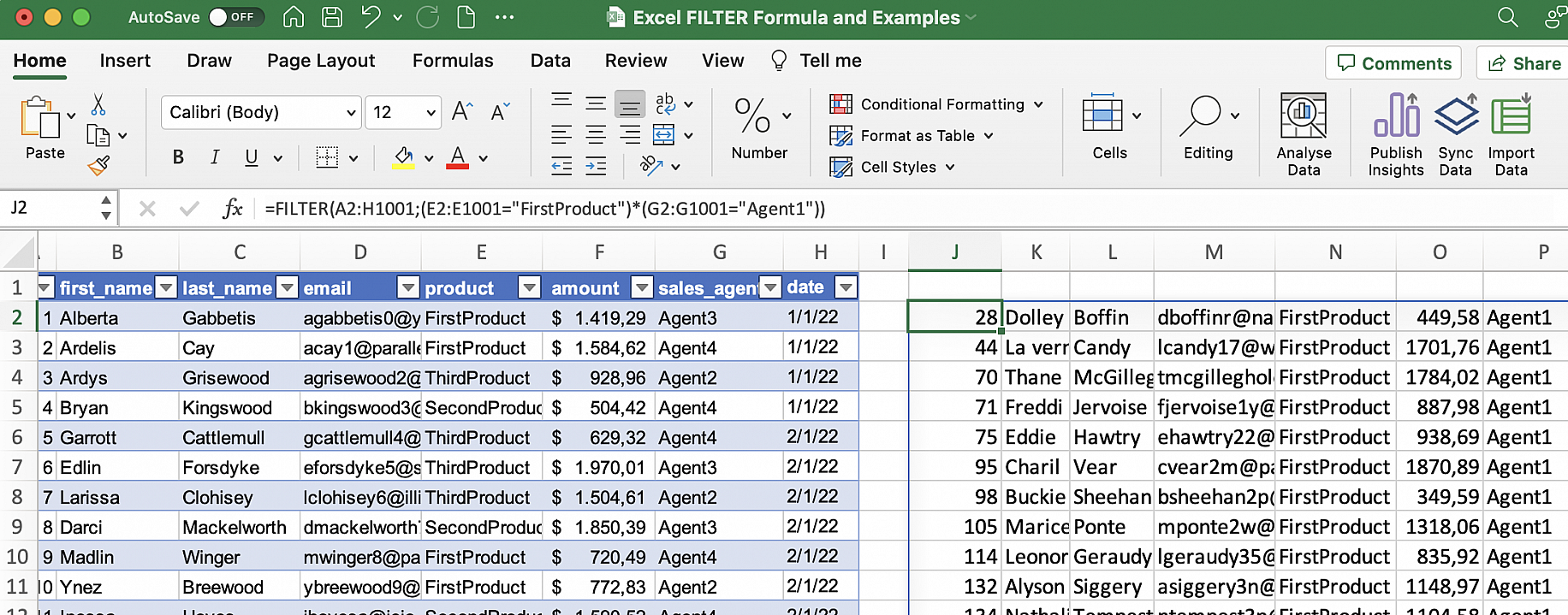
Task: Click the Redo icon
Action: [427, 17]
